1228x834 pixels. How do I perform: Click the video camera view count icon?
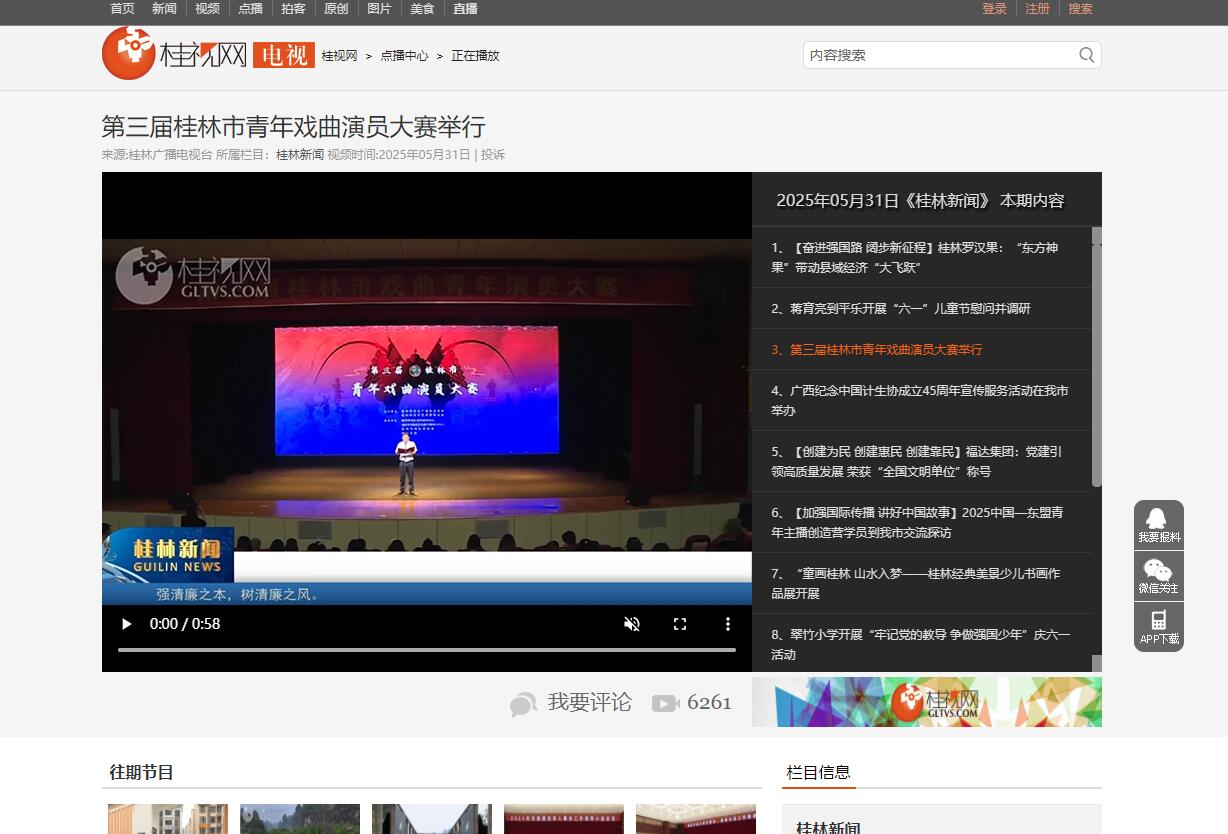665,703
